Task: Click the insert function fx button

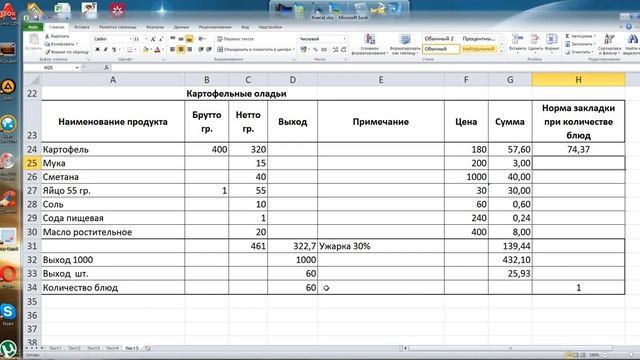Action: 107,68
